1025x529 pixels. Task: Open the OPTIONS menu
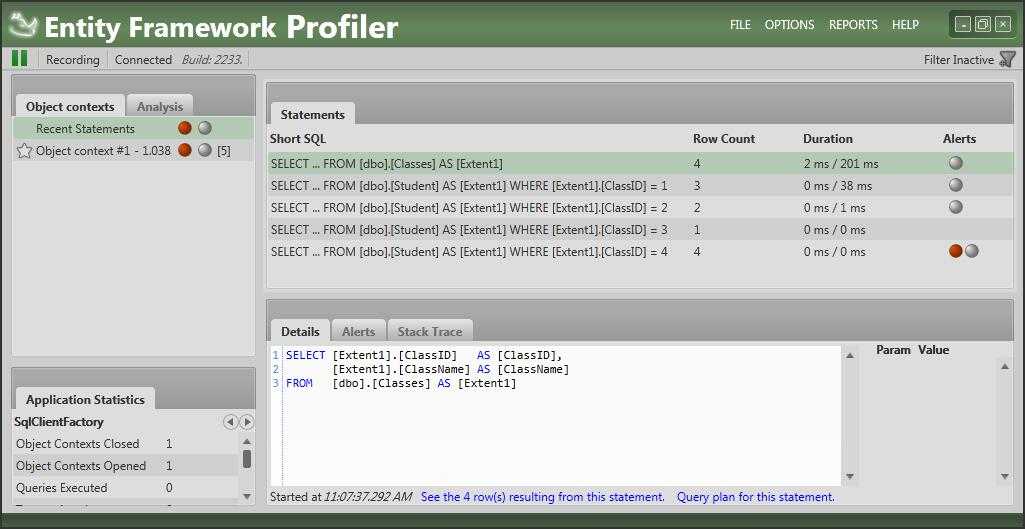(x=790, y=25)
